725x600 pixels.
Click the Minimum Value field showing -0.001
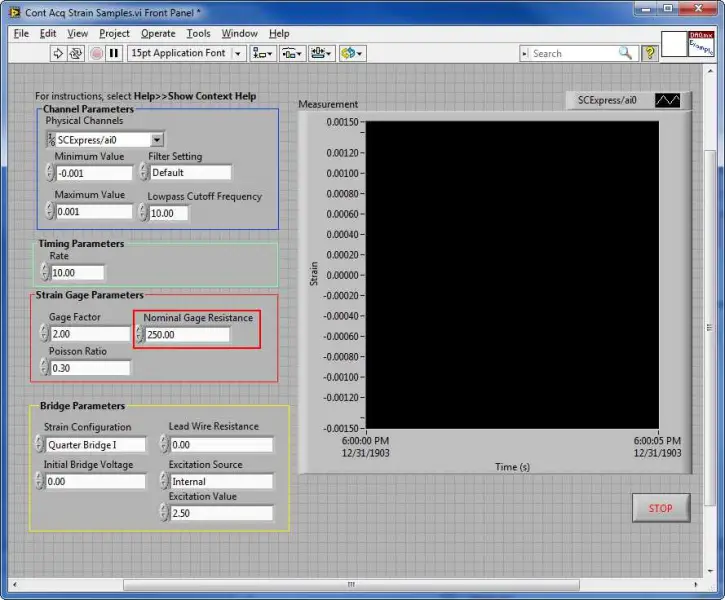pos(94,173)
